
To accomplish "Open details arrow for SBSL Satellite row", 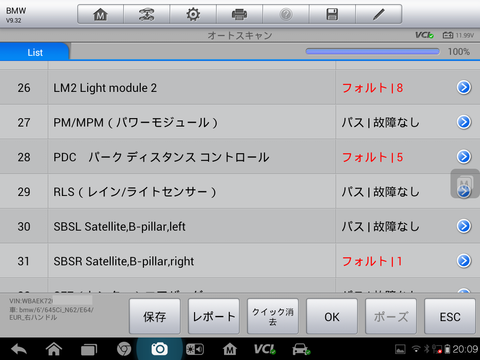I will point(464,226).
